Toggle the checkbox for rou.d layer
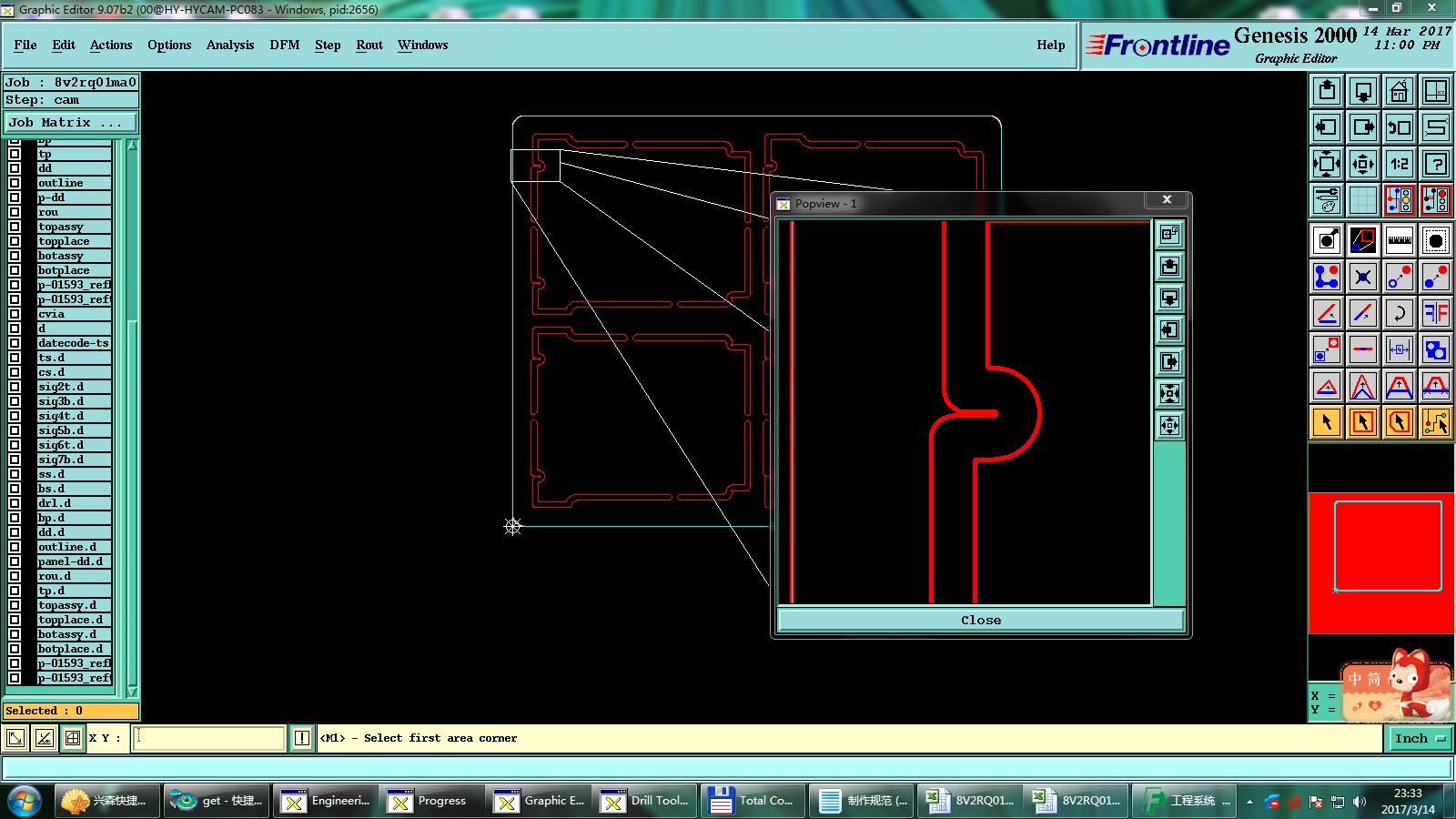Screen dimensions: 1456x819 click(15, 576)
